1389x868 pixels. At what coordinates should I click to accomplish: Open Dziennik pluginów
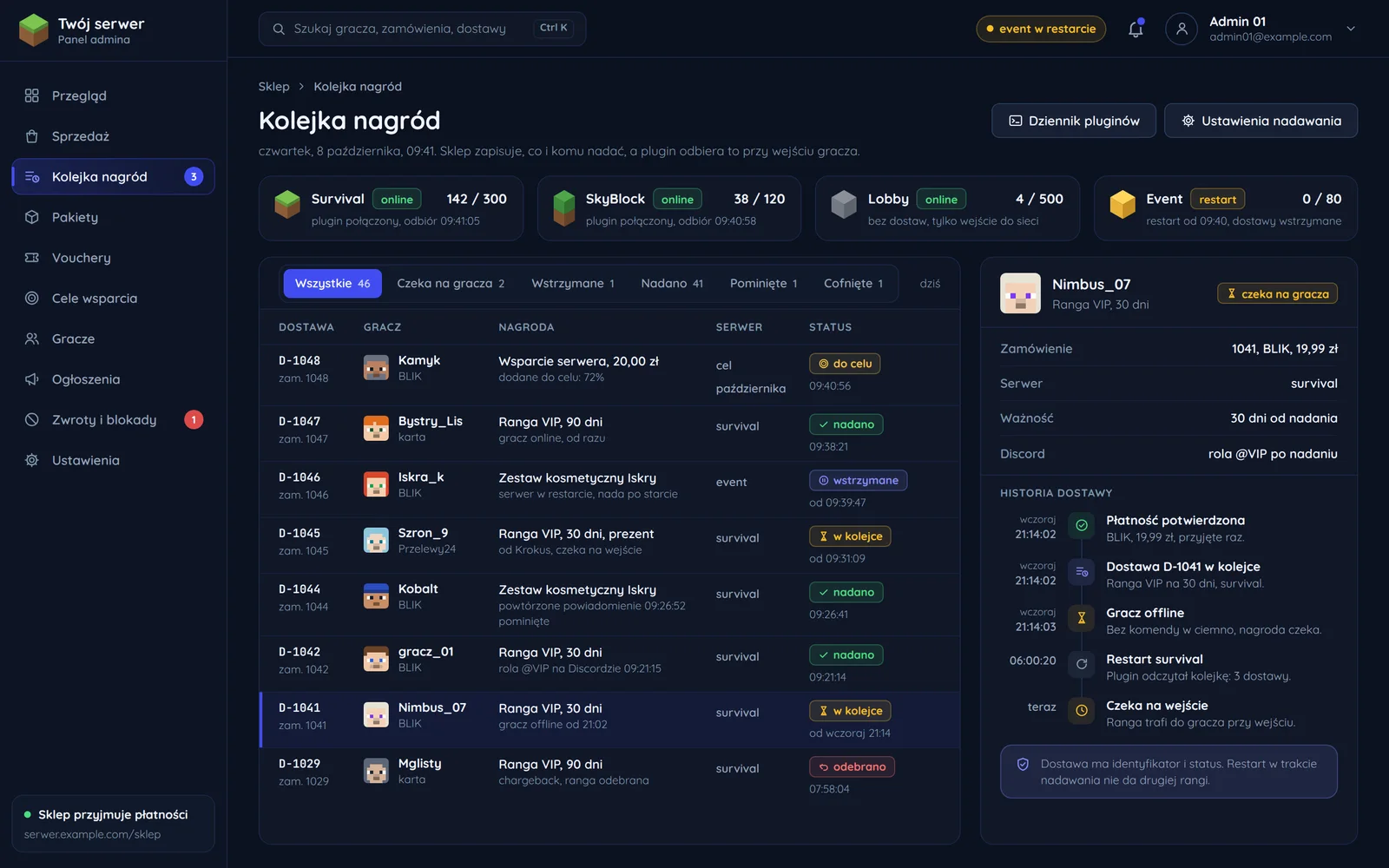click(1074, 121)
